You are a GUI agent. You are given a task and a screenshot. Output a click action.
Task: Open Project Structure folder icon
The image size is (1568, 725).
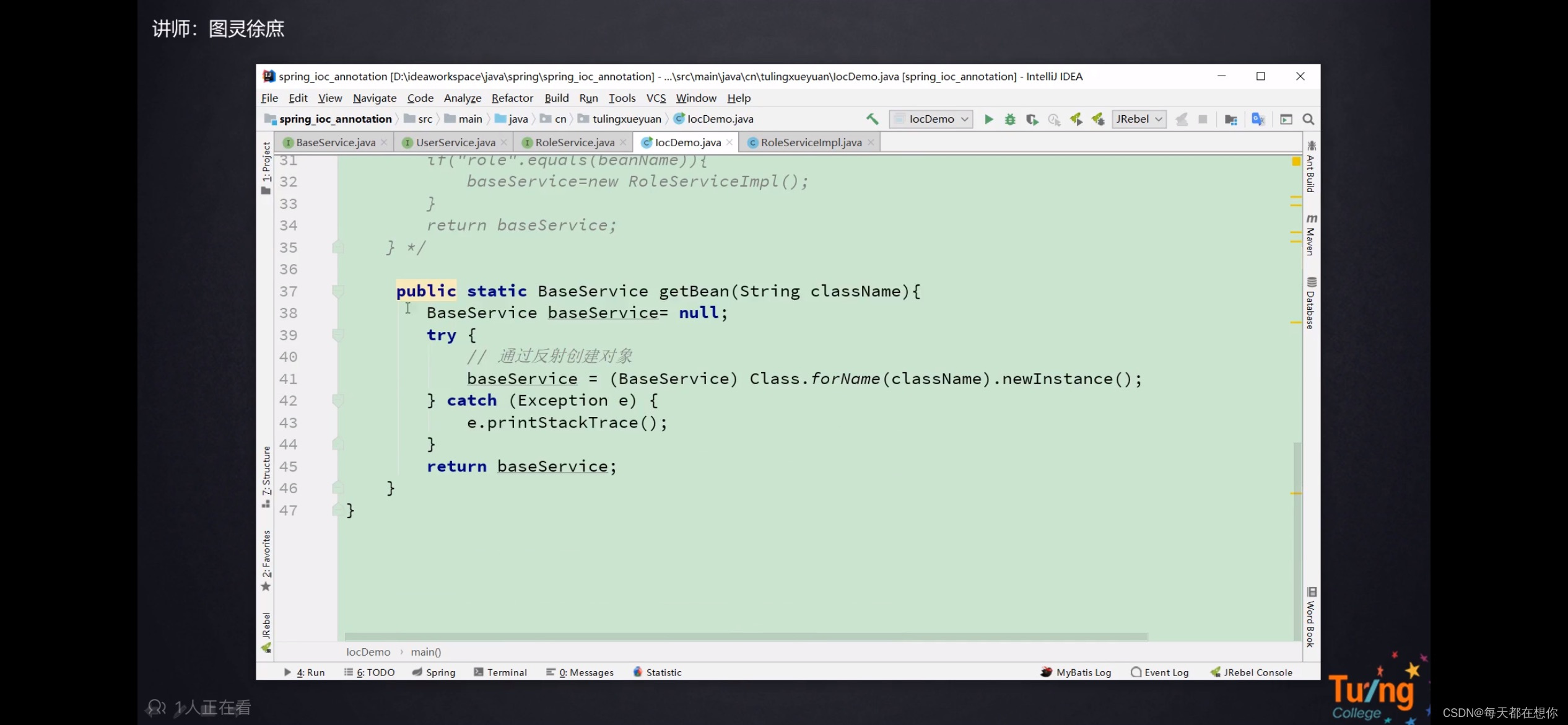(1231, 119)
